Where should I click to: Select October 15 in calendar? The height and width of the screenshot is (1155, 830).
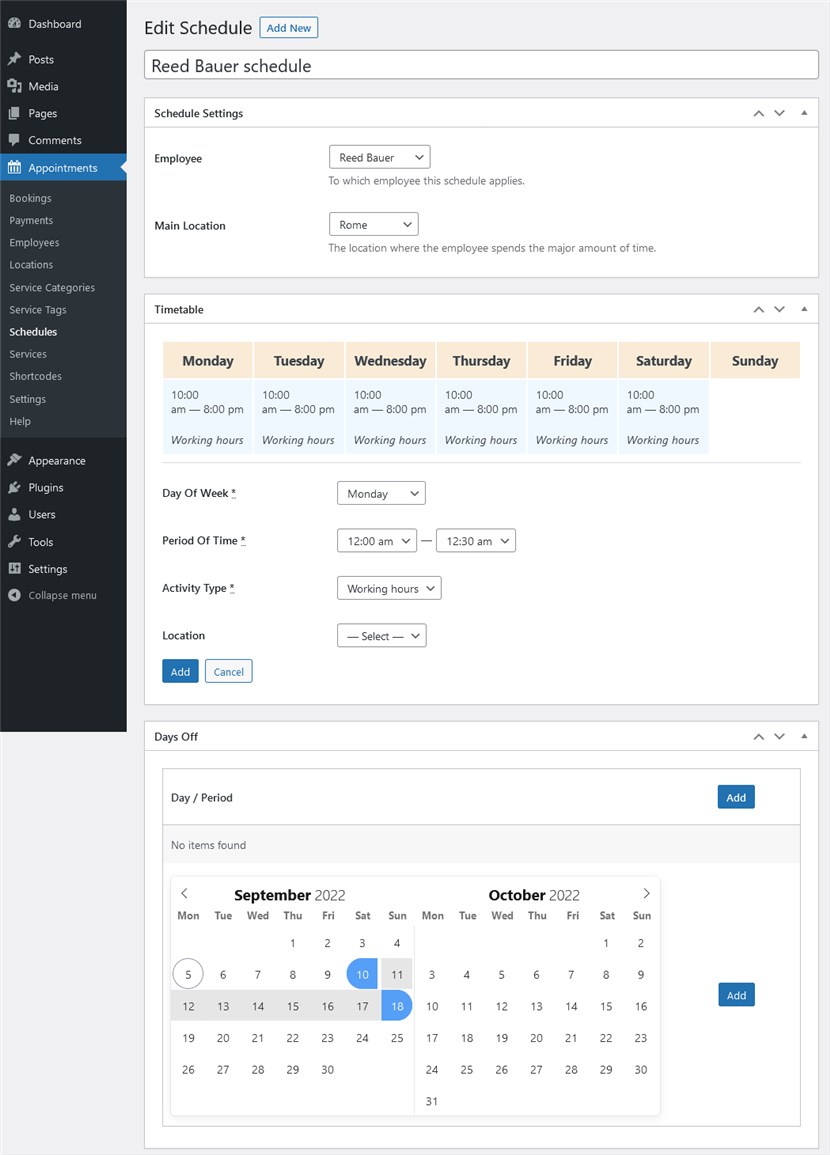(606, 1006)
